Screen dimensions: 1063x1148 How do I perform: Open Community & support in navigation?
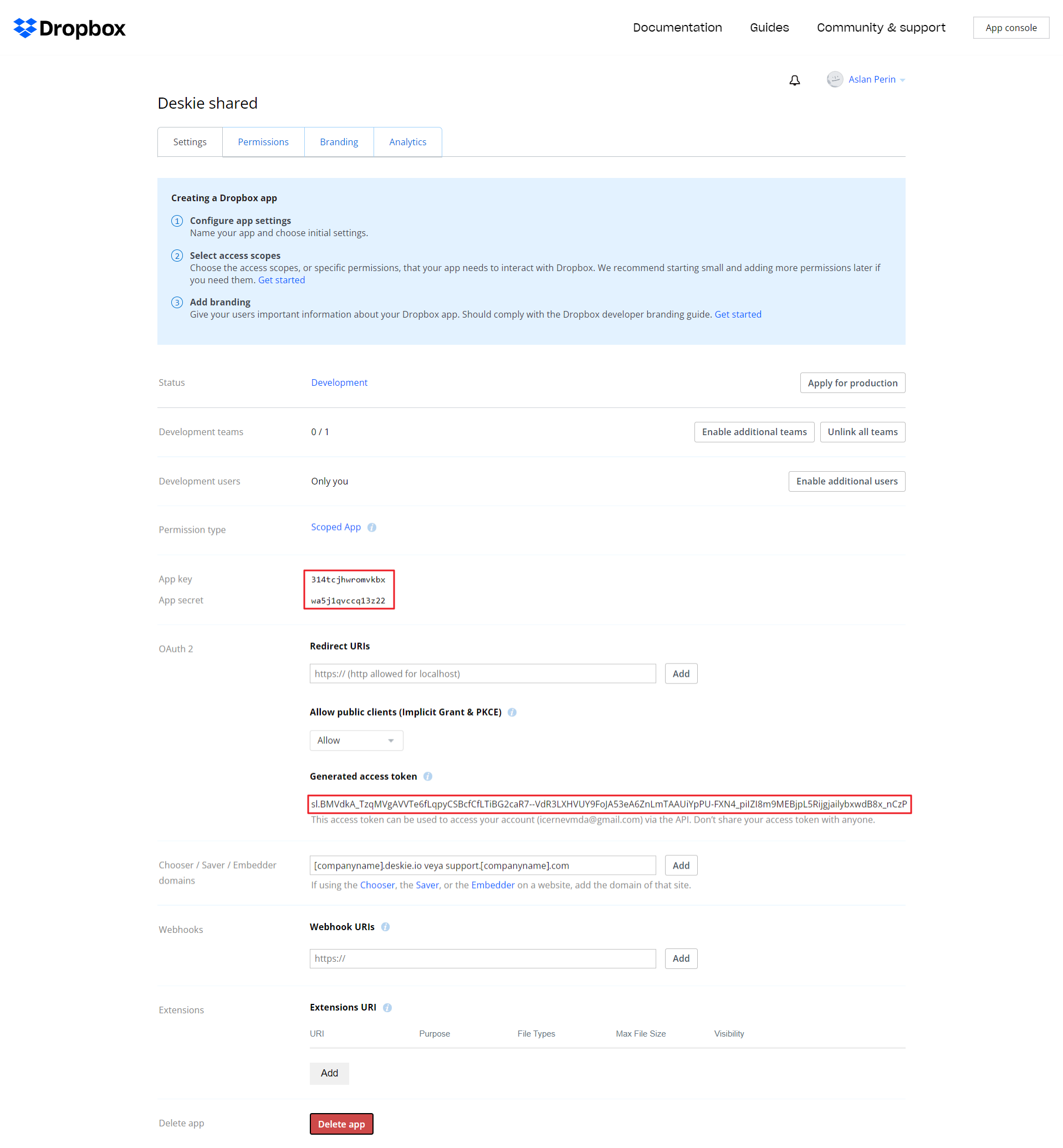pos(881,28)
